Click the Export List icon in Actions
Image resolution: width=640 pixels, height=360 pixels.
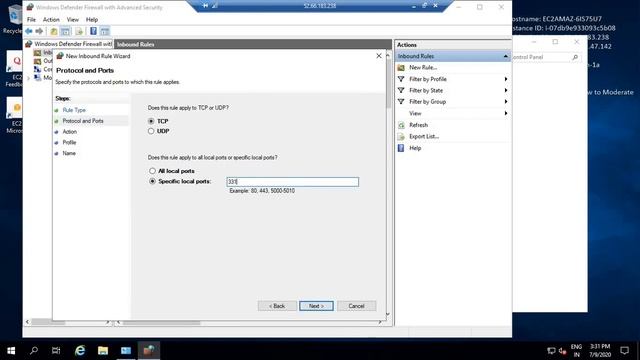point(401,136)
